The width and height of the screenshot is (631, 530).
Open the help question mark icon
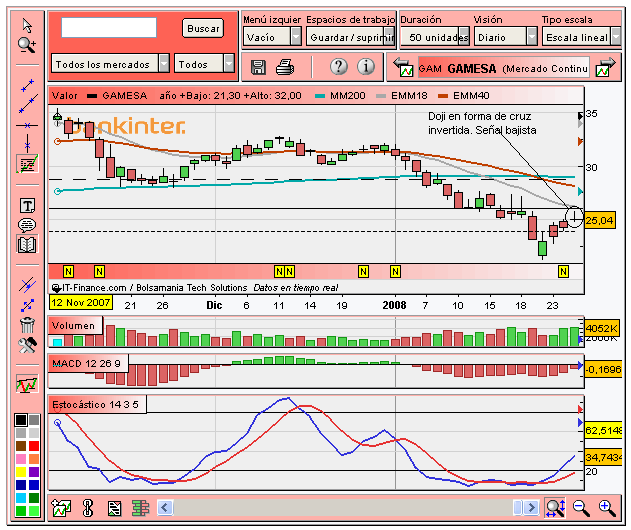(339, 66)
